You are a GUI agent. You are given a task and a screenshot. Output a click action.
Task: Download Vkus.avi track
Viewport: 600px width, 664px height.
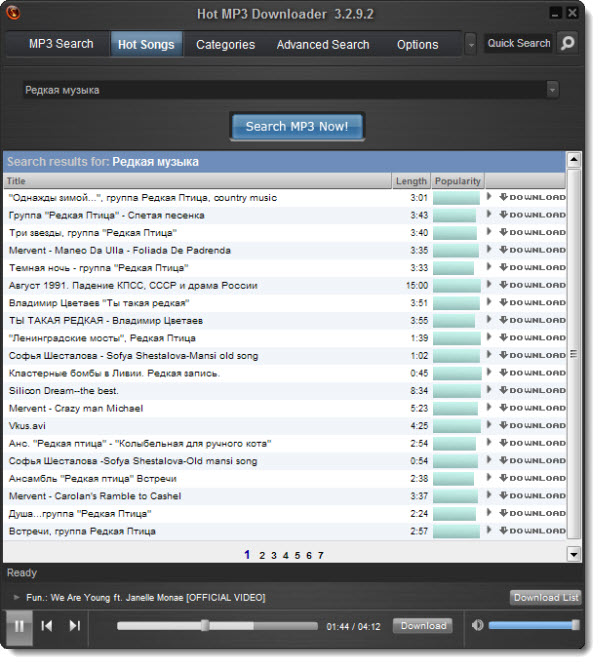(x=532, y=426)
